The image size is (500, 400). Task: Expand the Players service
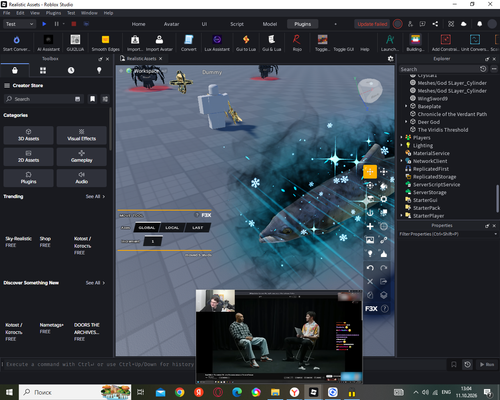401,138
